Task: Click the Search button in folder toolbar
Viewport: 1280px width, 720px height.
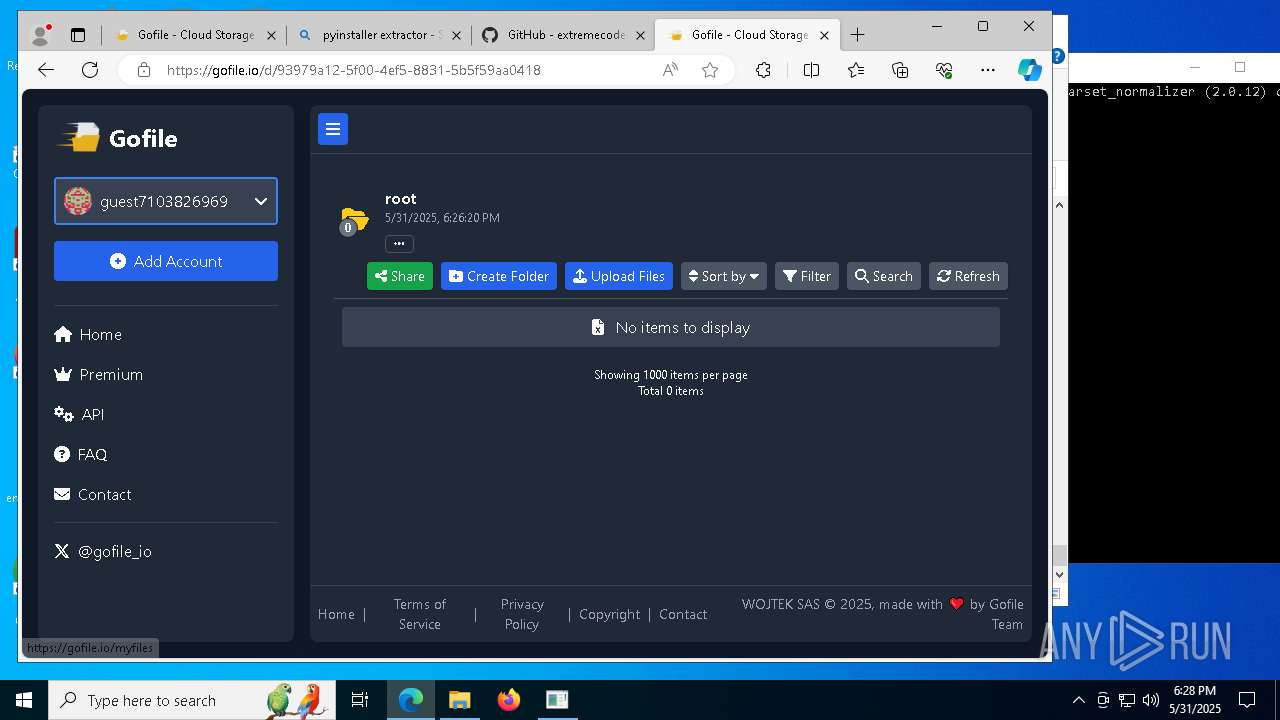Action: click(x=884, y=276)
